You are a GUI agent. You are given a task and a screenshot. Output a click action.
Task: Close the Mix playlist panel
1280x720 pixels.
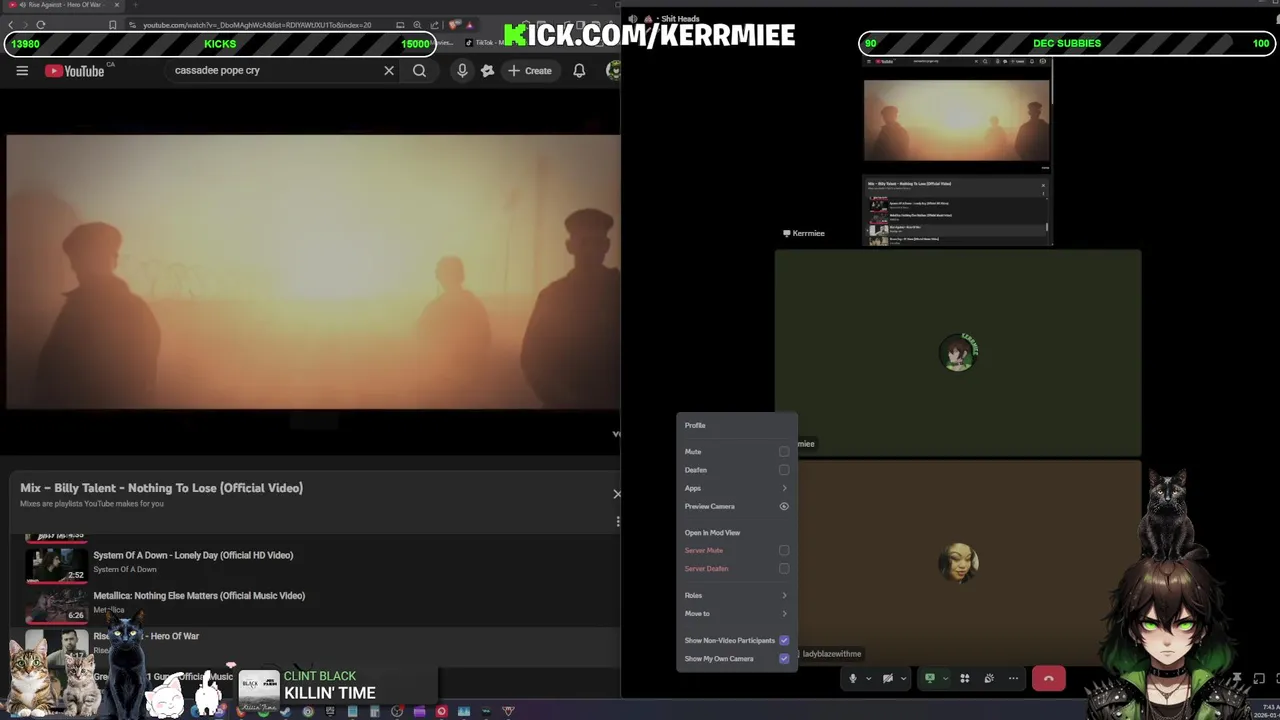point(616,494)
